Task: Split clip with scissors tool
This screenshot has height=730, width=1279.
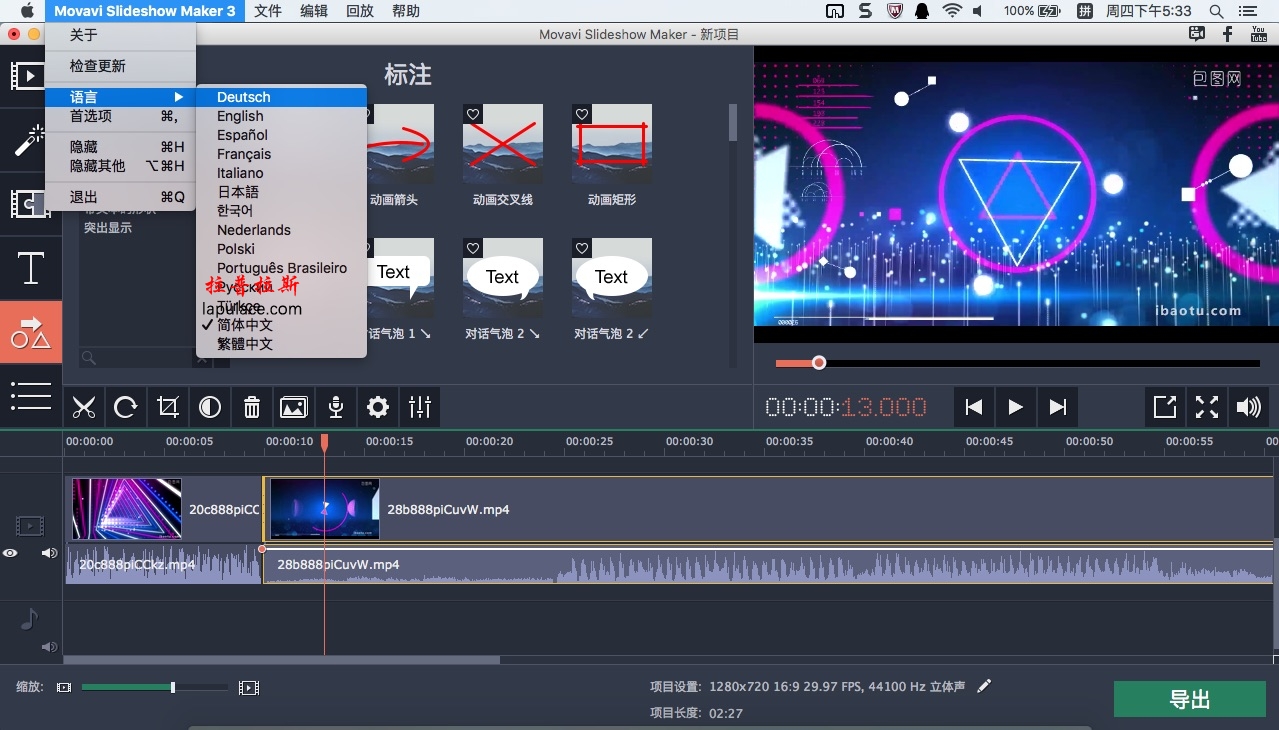Action: pos(84,407)
